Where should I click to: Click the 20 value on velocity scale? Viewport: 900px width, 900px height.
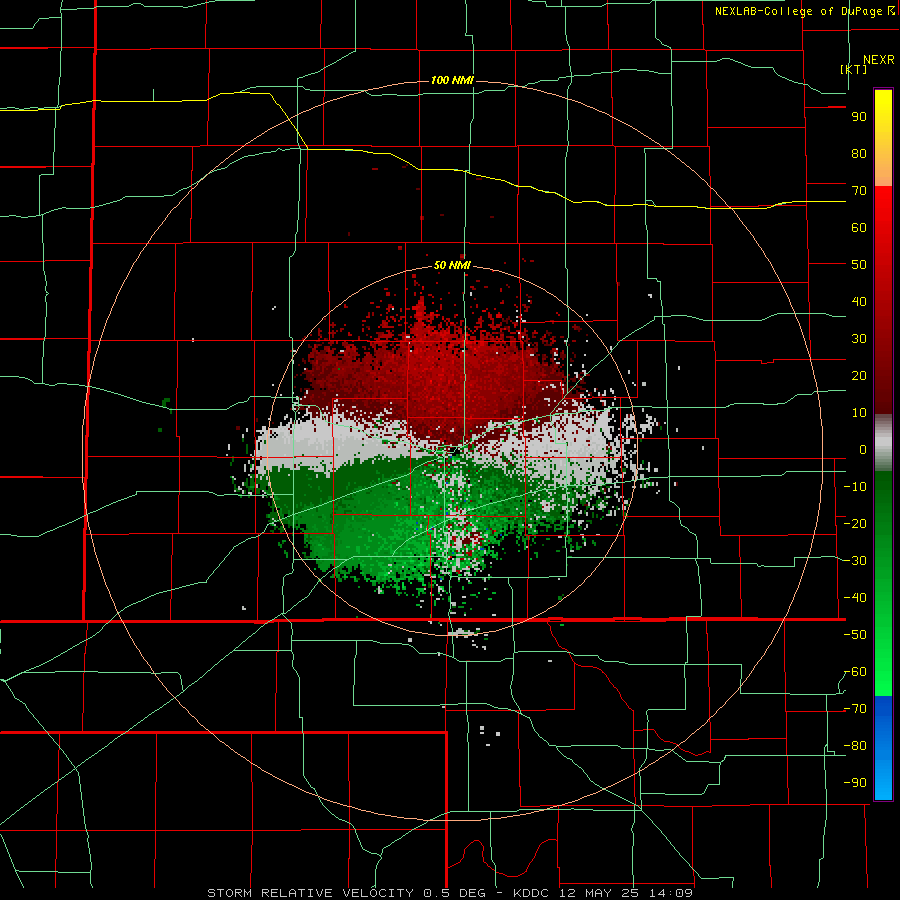pyautogui.click(x=859, y=376)
